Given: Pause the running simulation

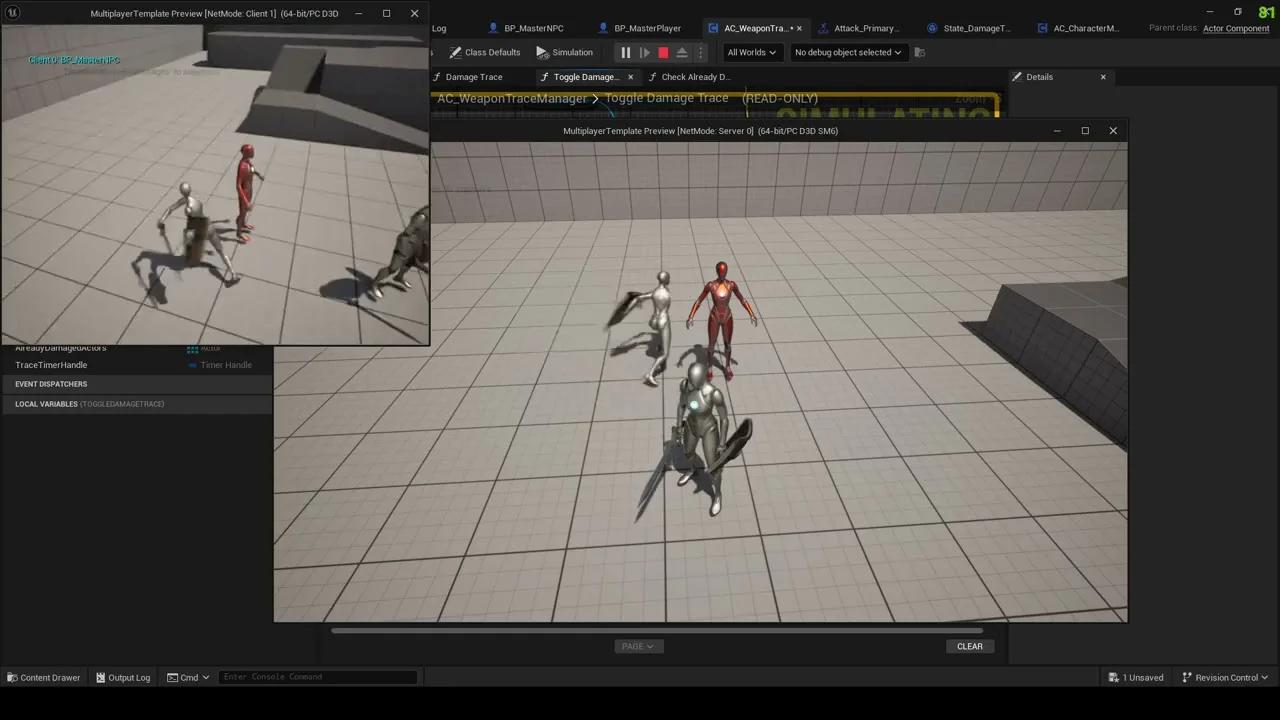Looking at the screenshot, I should pos(626,52).
